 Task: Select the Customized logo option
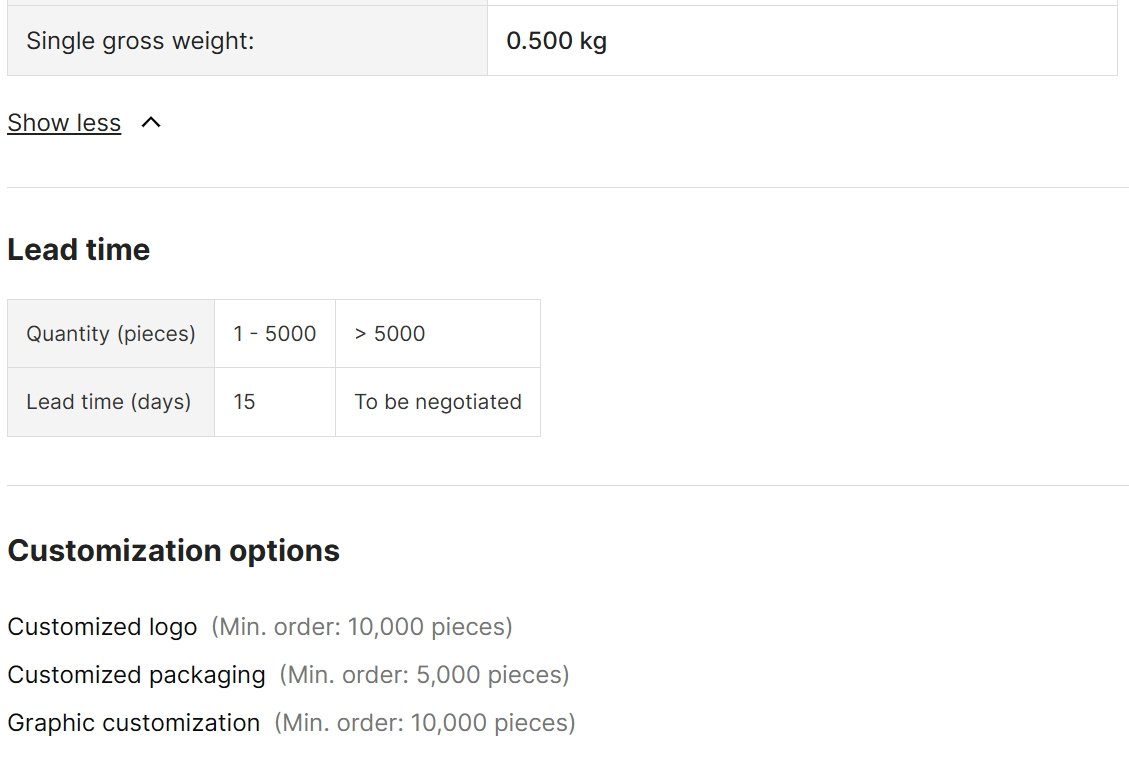(x=102, y=627)
